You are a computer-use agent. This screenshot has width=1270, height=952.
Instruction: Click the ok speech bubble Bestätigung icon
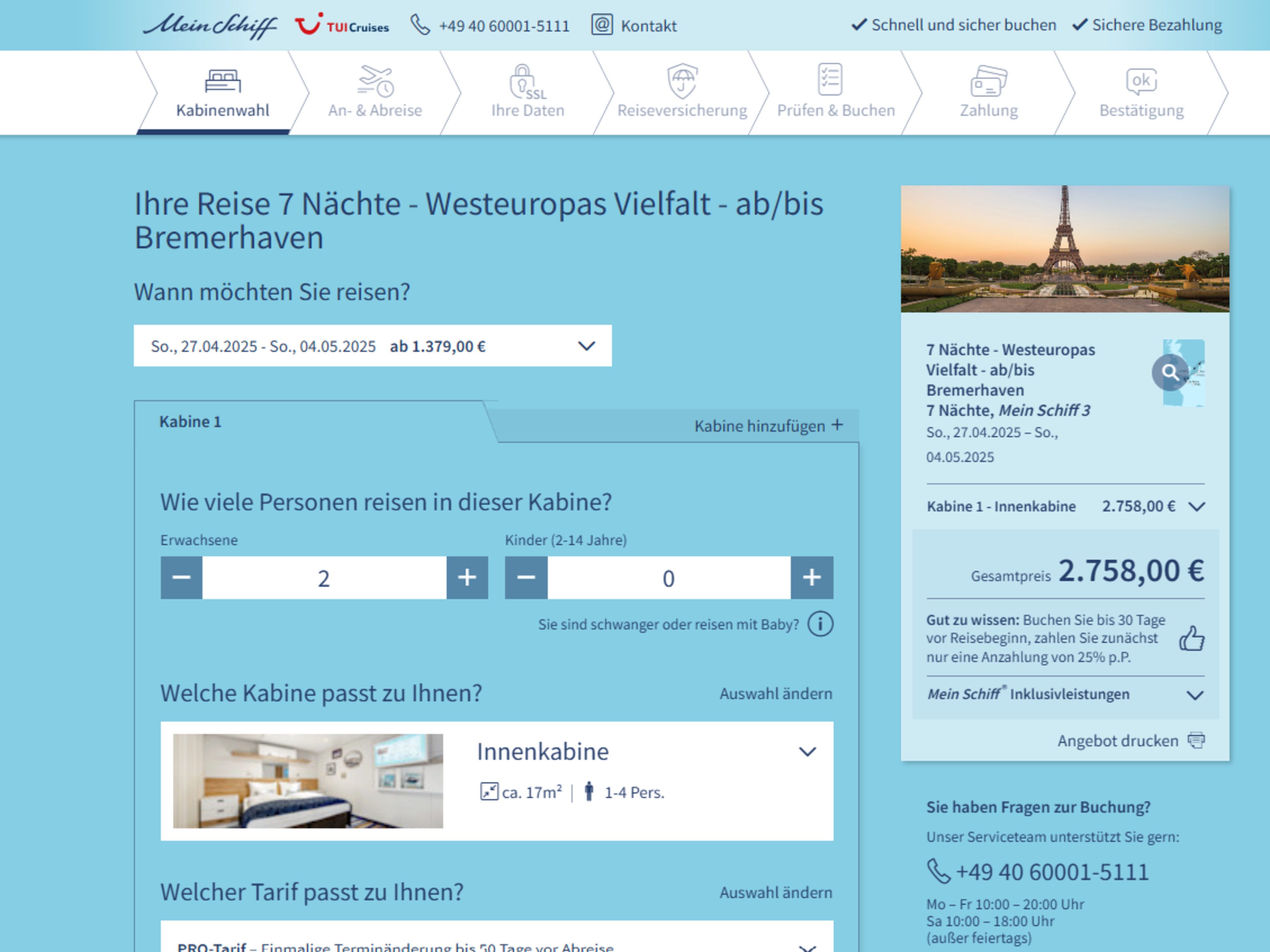pyautogui.click(x=1141, y=82)
